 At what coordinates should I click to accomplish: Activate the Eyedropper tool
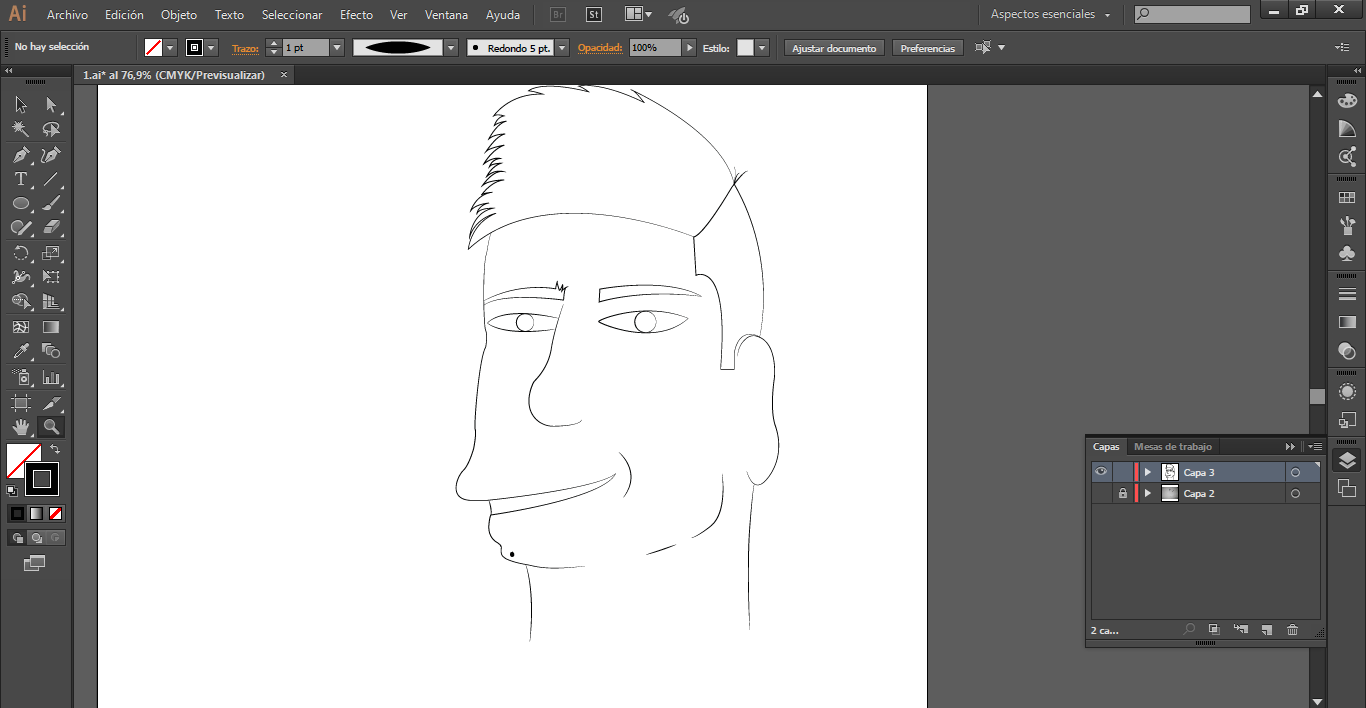pyautogui.click(x=20, y=351)
